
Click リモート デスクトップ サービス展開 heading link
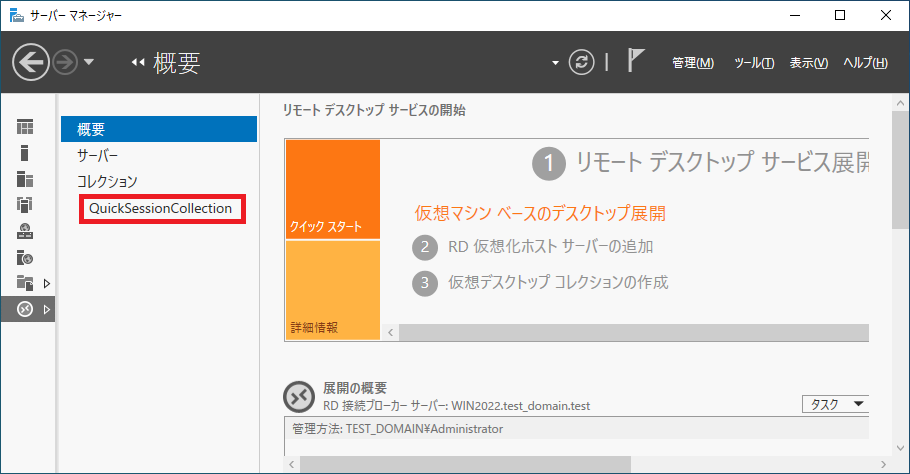(722, 162)
